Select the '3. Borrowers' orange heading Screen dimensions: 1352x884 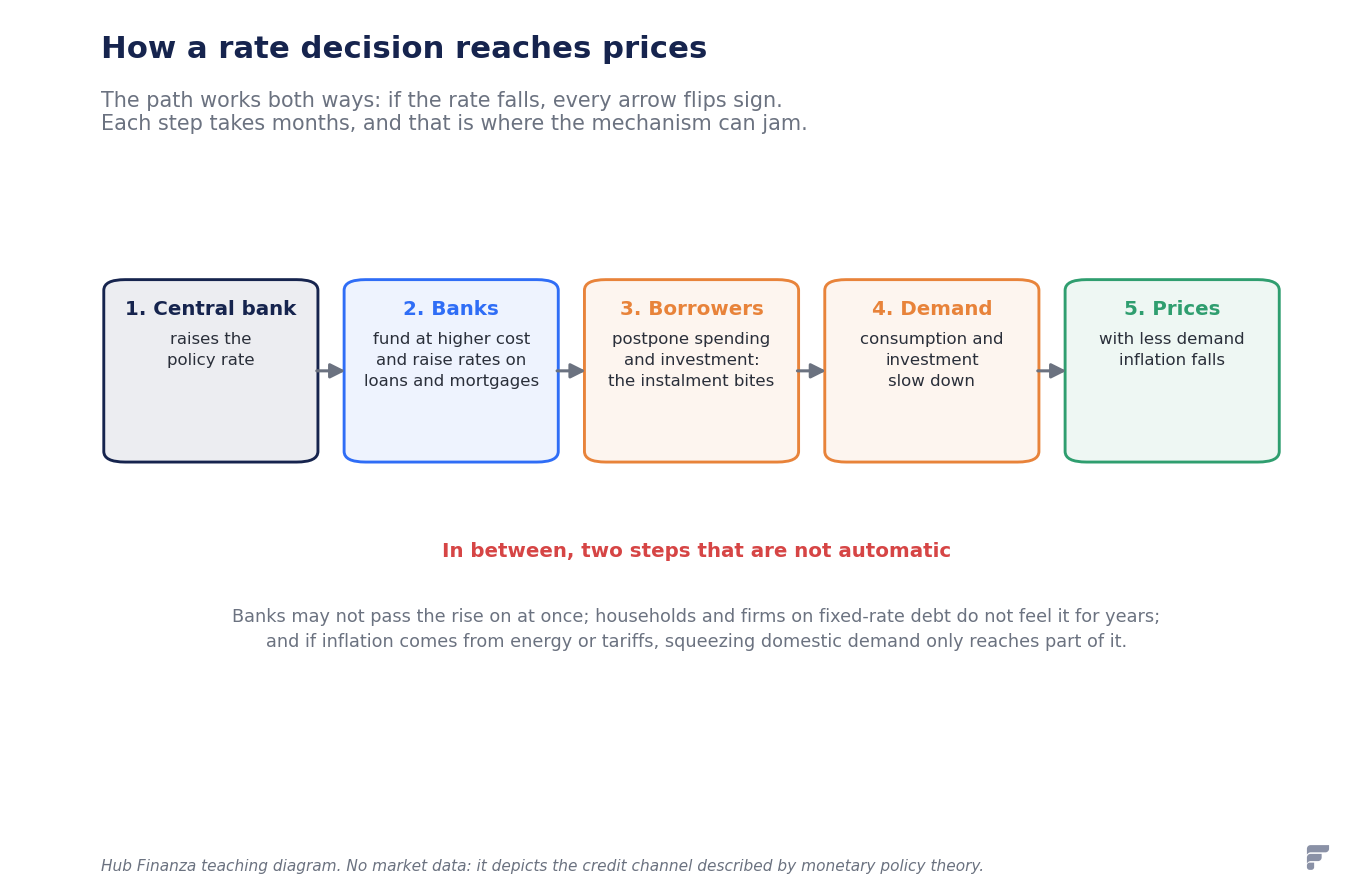pyautogui.click(x=691, y=309)
